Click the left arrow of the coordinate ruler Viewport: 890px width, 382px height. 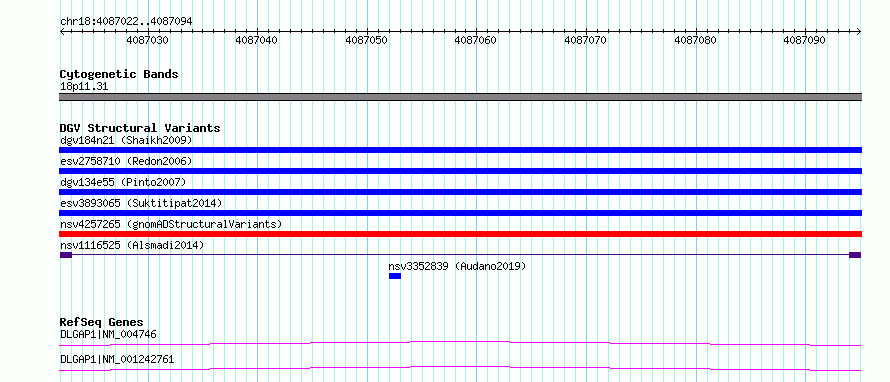[62, 32]
